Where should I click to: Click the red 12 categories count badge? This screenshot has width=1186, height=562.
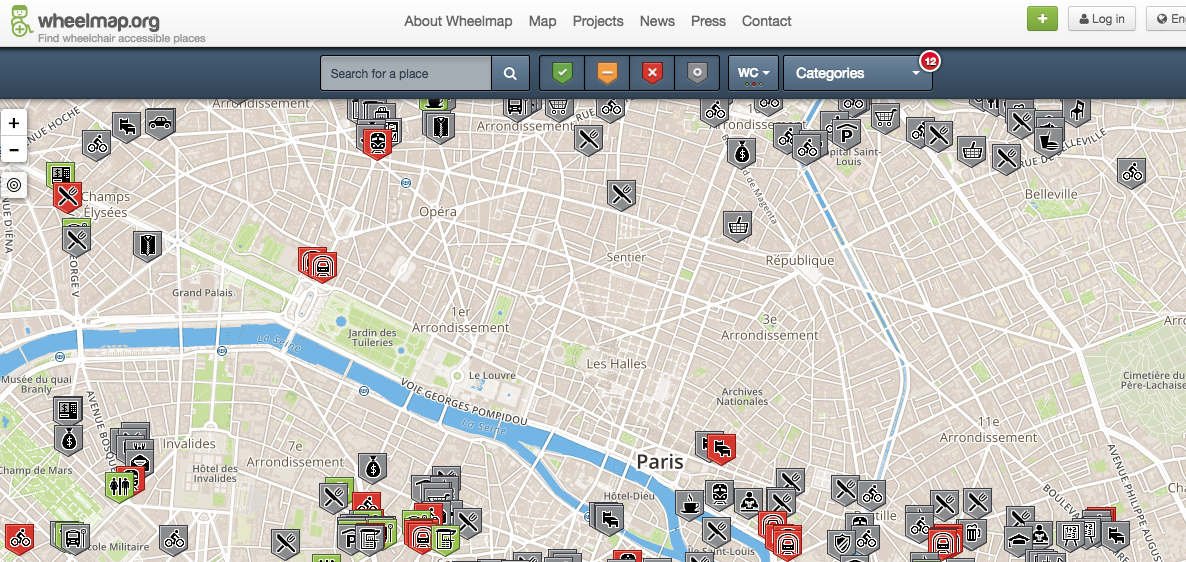[930, 61]
